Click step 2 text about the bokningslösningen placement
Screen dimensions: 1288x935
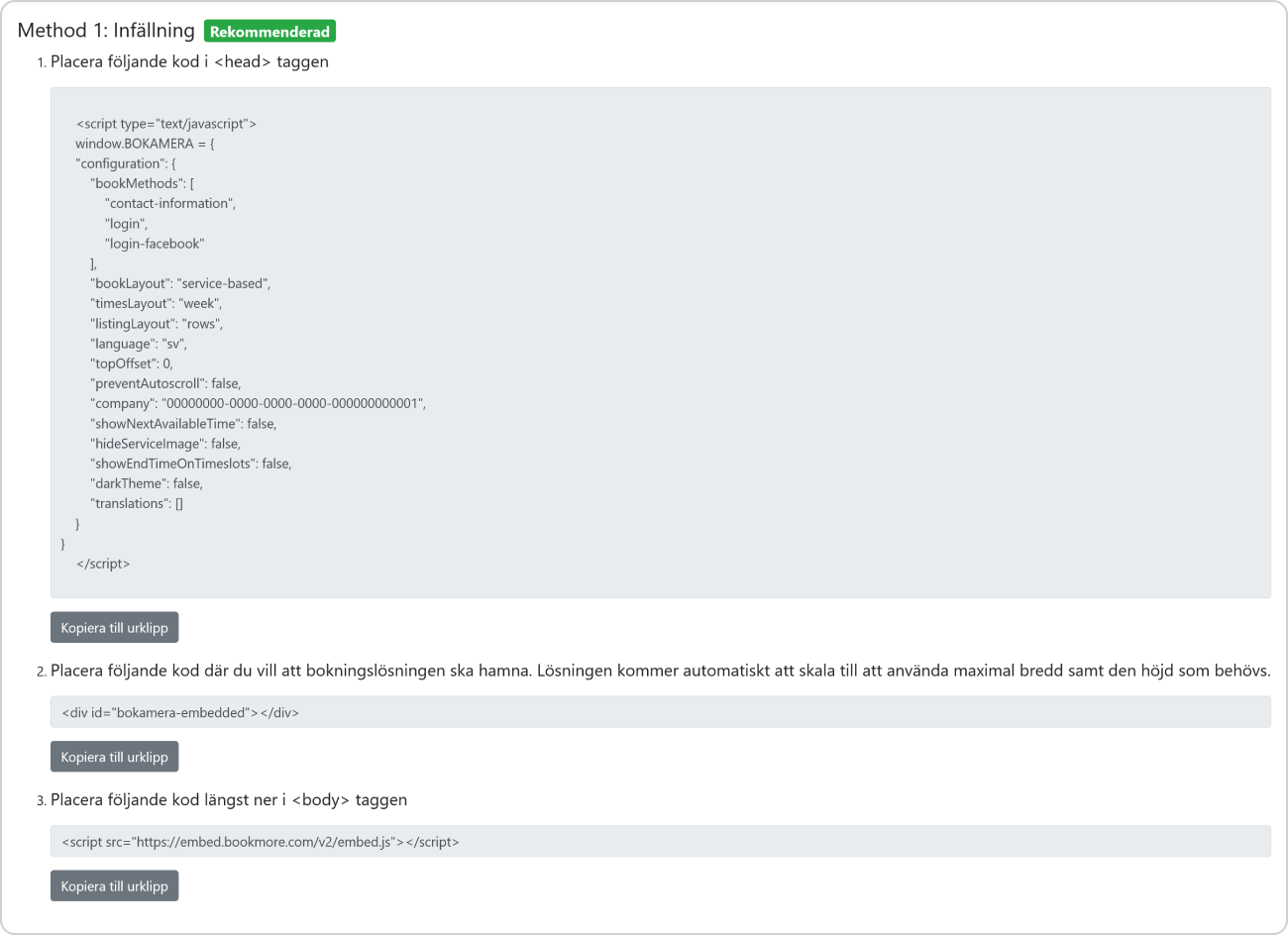point(661,671)
